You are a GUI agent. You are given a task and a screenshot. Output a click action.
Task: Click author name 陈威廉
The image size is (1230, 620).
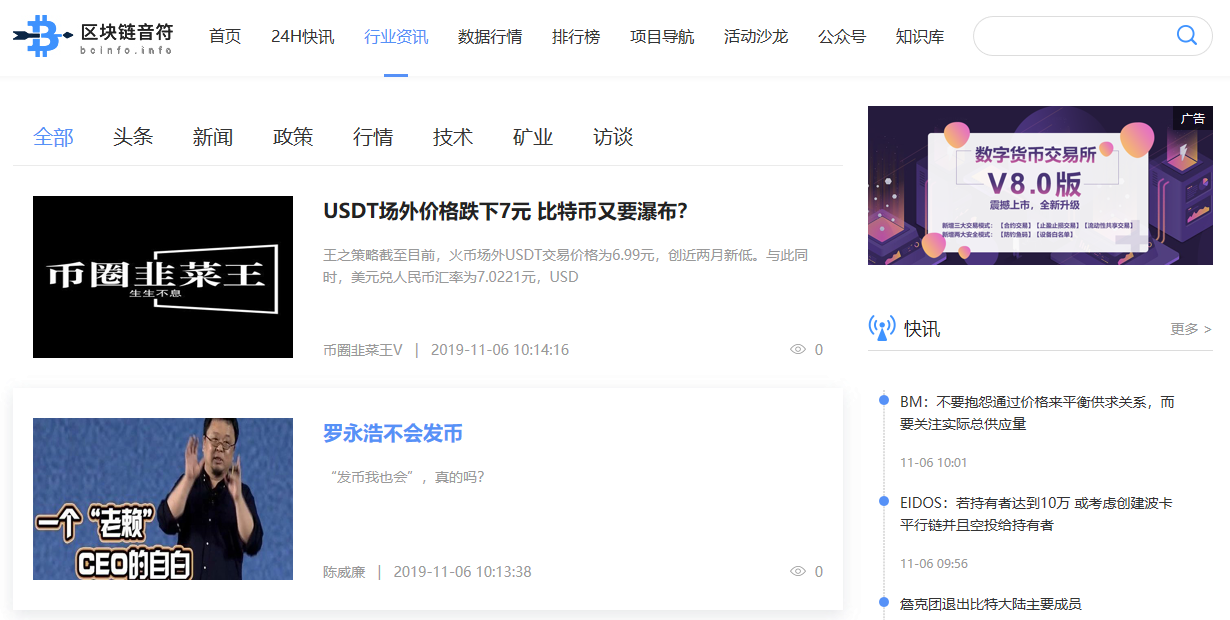click(344, 572)
